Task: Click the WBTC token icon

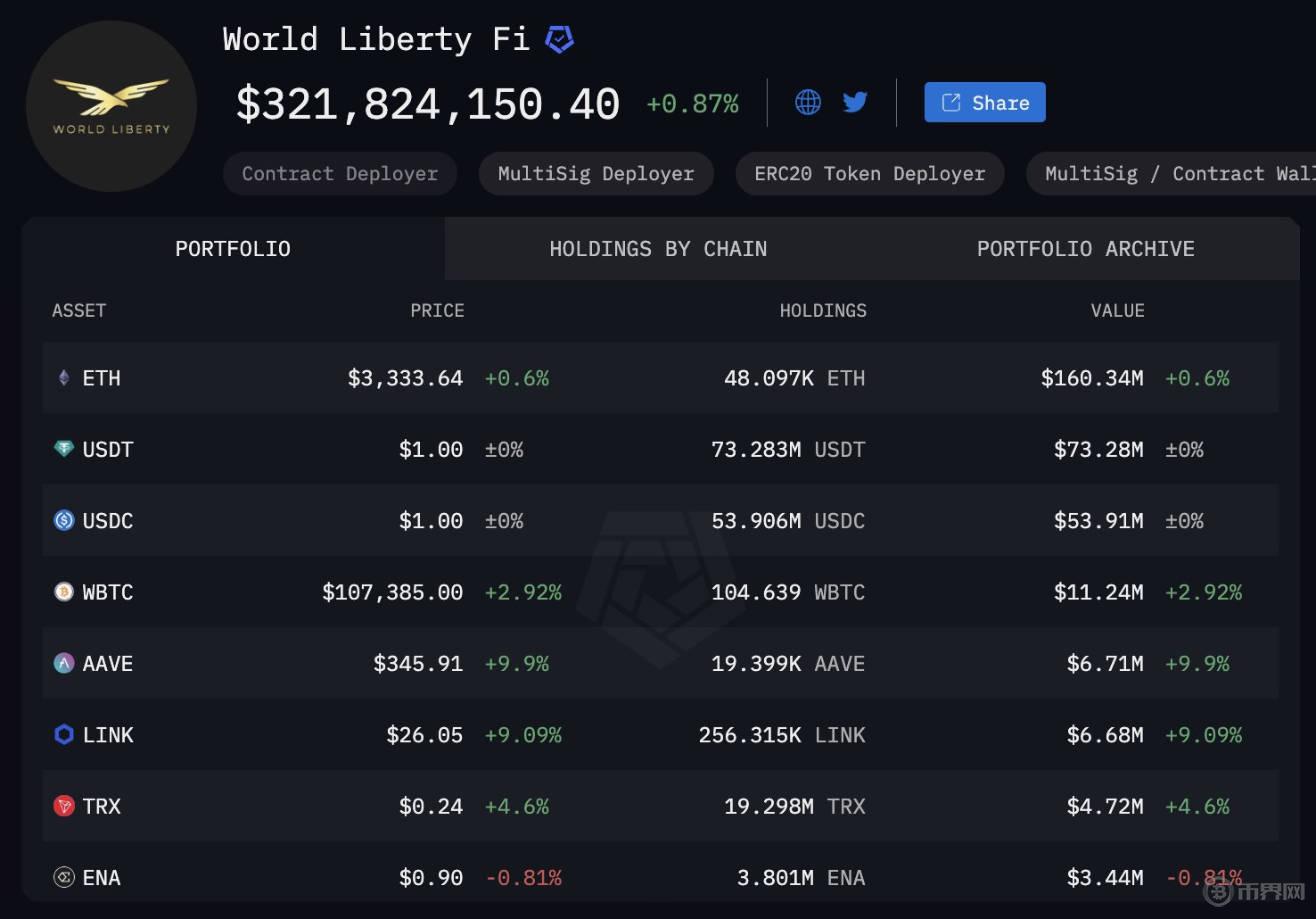Action: [x=64, y=592]
